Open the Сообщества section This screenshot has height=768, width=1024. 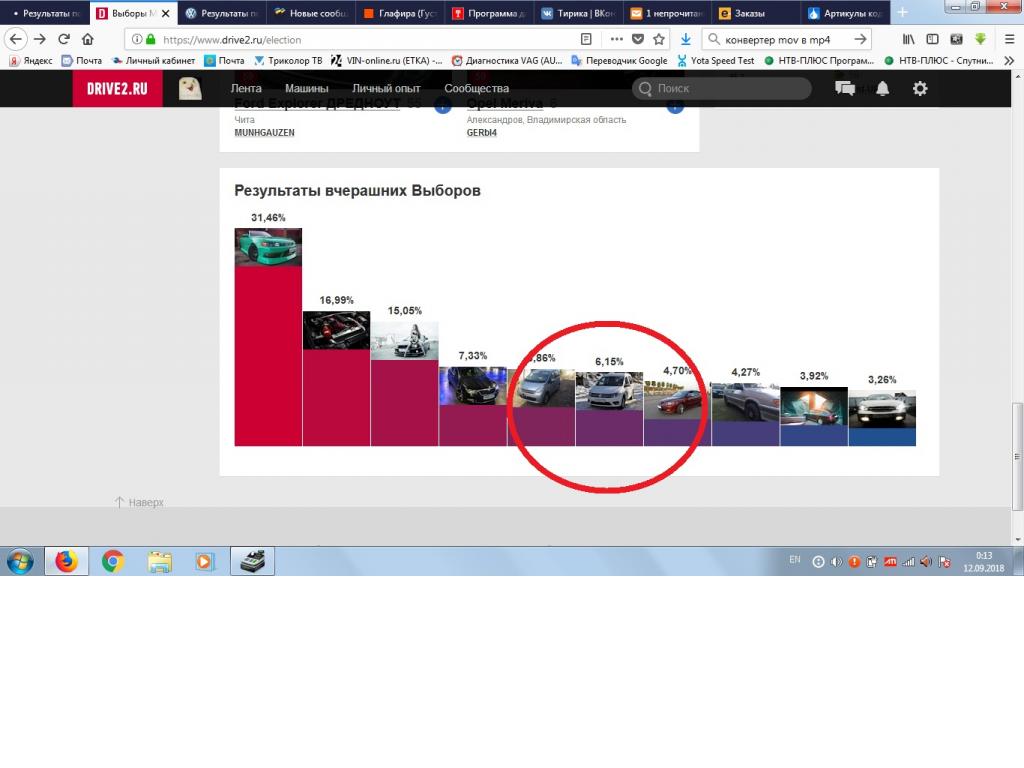tap(476, 89)
